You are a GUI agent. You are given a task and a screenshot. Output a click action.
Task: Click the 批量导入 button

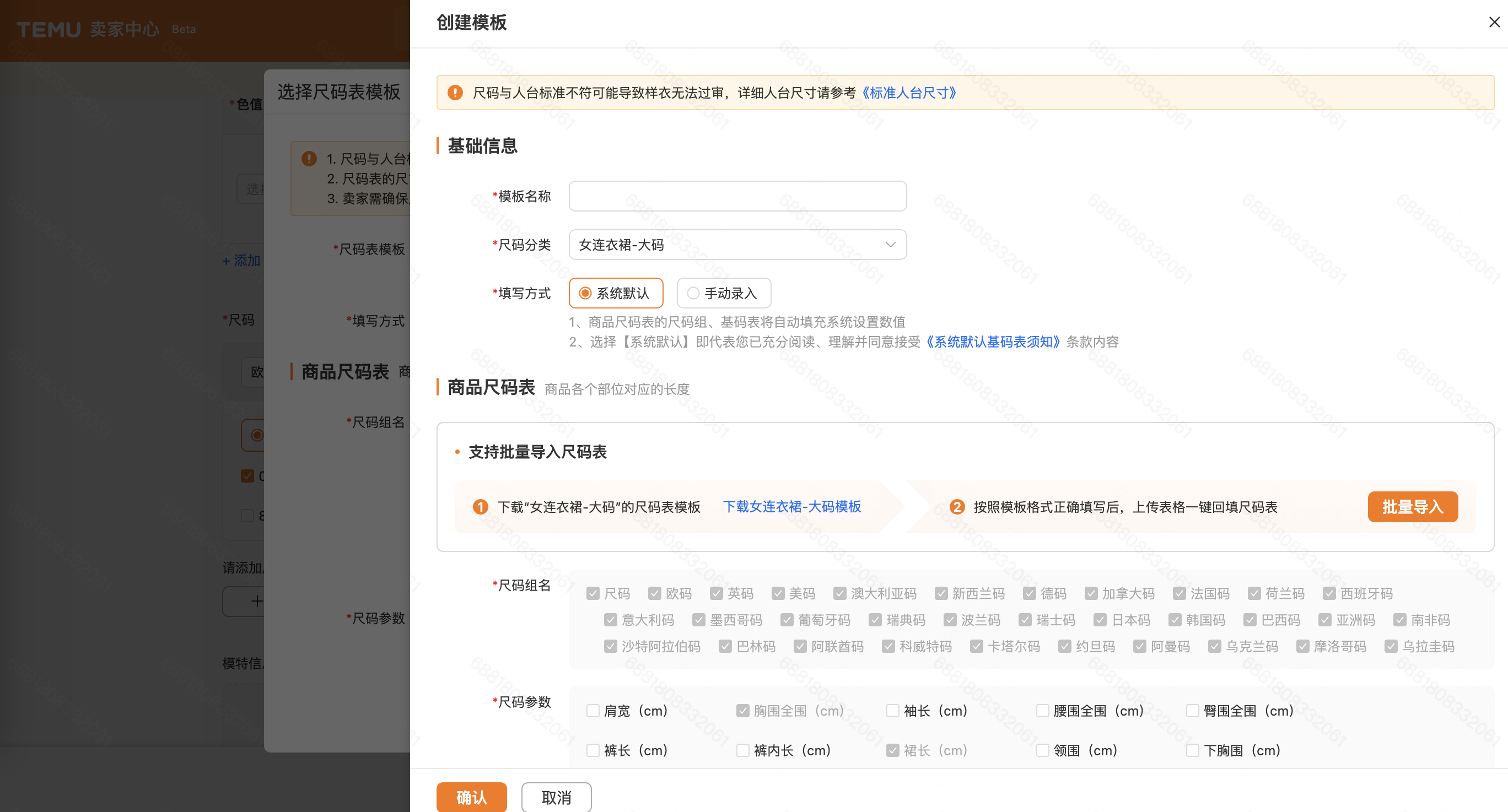(1413, 507)
